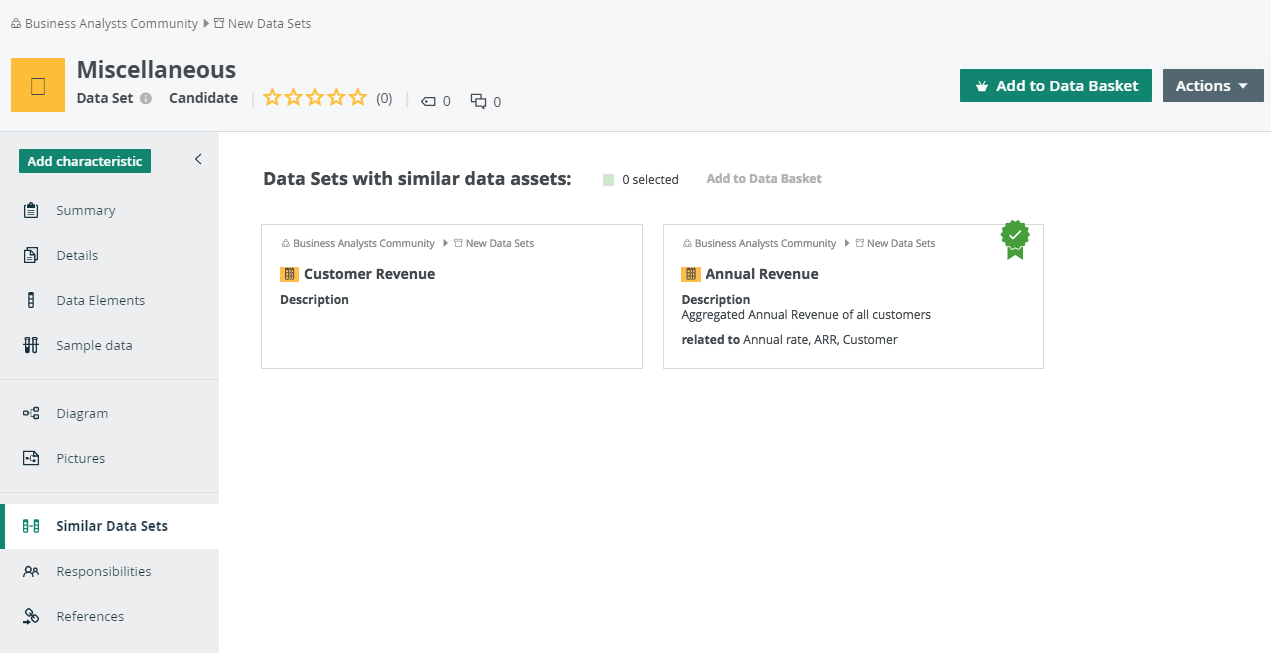The height and width of the screenshot is (653, 1271).
Task: Click the References link icon
Action: 31,616
